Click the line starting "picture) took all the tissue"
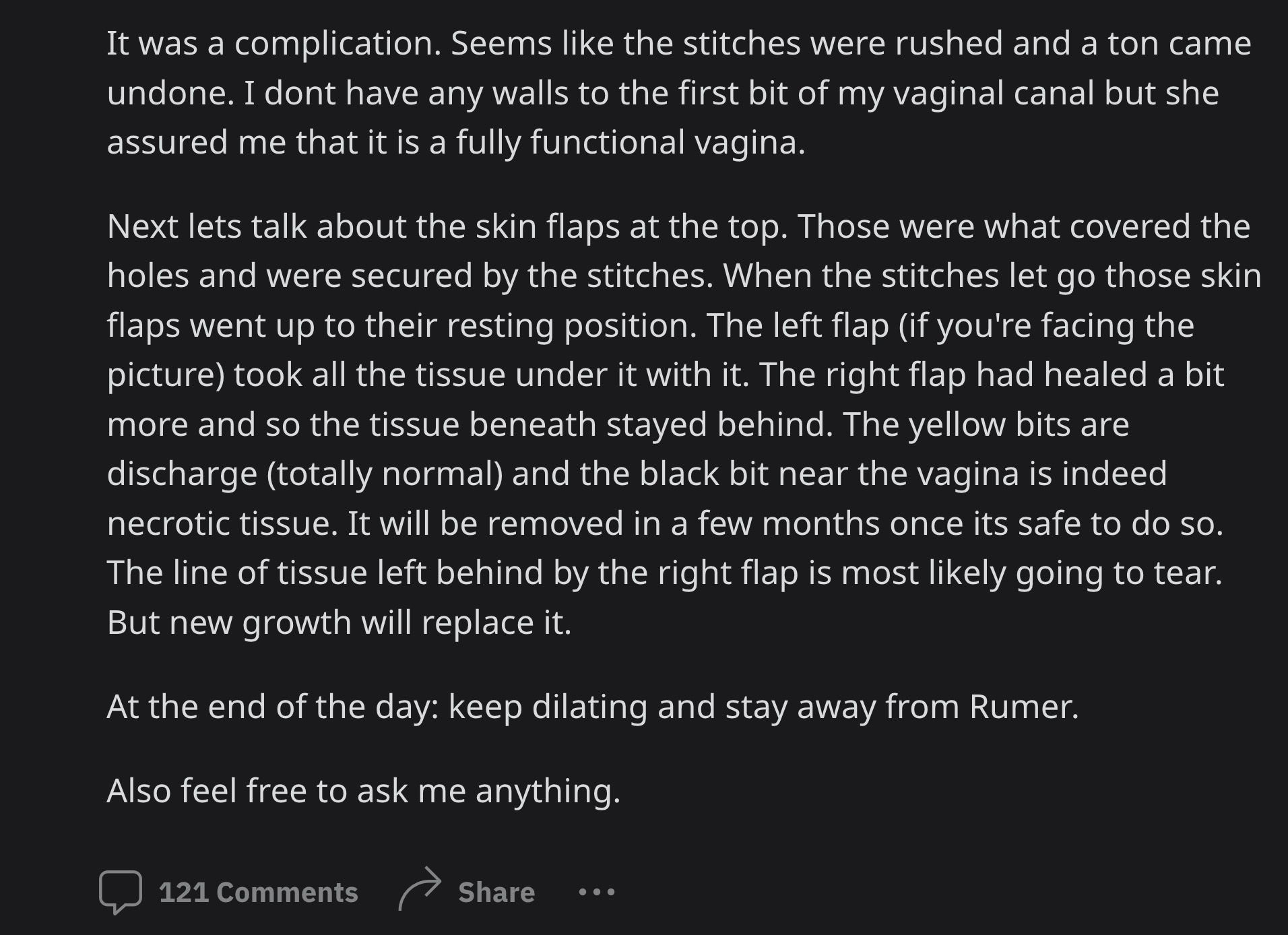This screenshot has width=1288, height=935. pos(664,375)
